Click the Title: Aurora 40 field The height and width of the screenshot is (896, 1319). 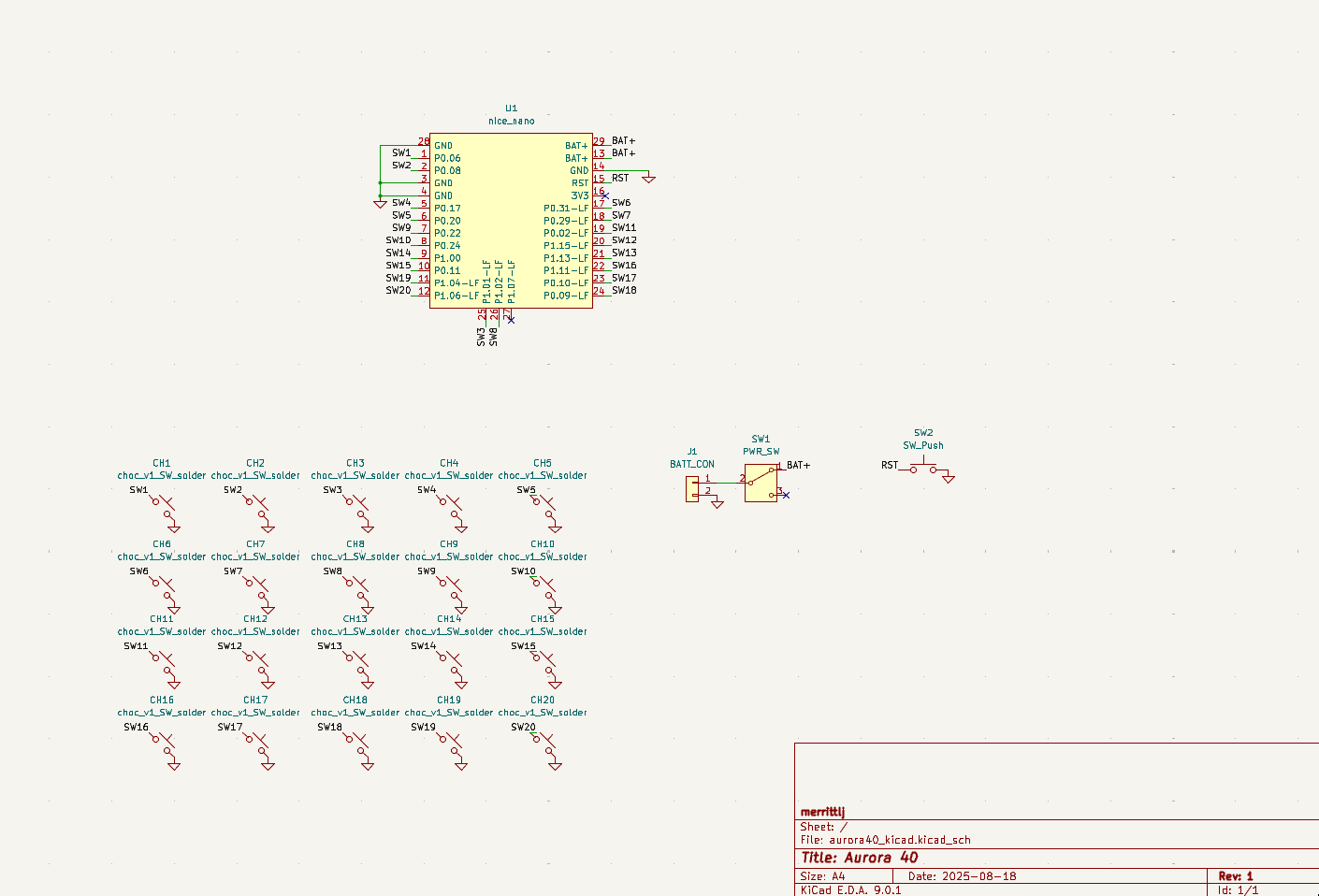(860, 858)
